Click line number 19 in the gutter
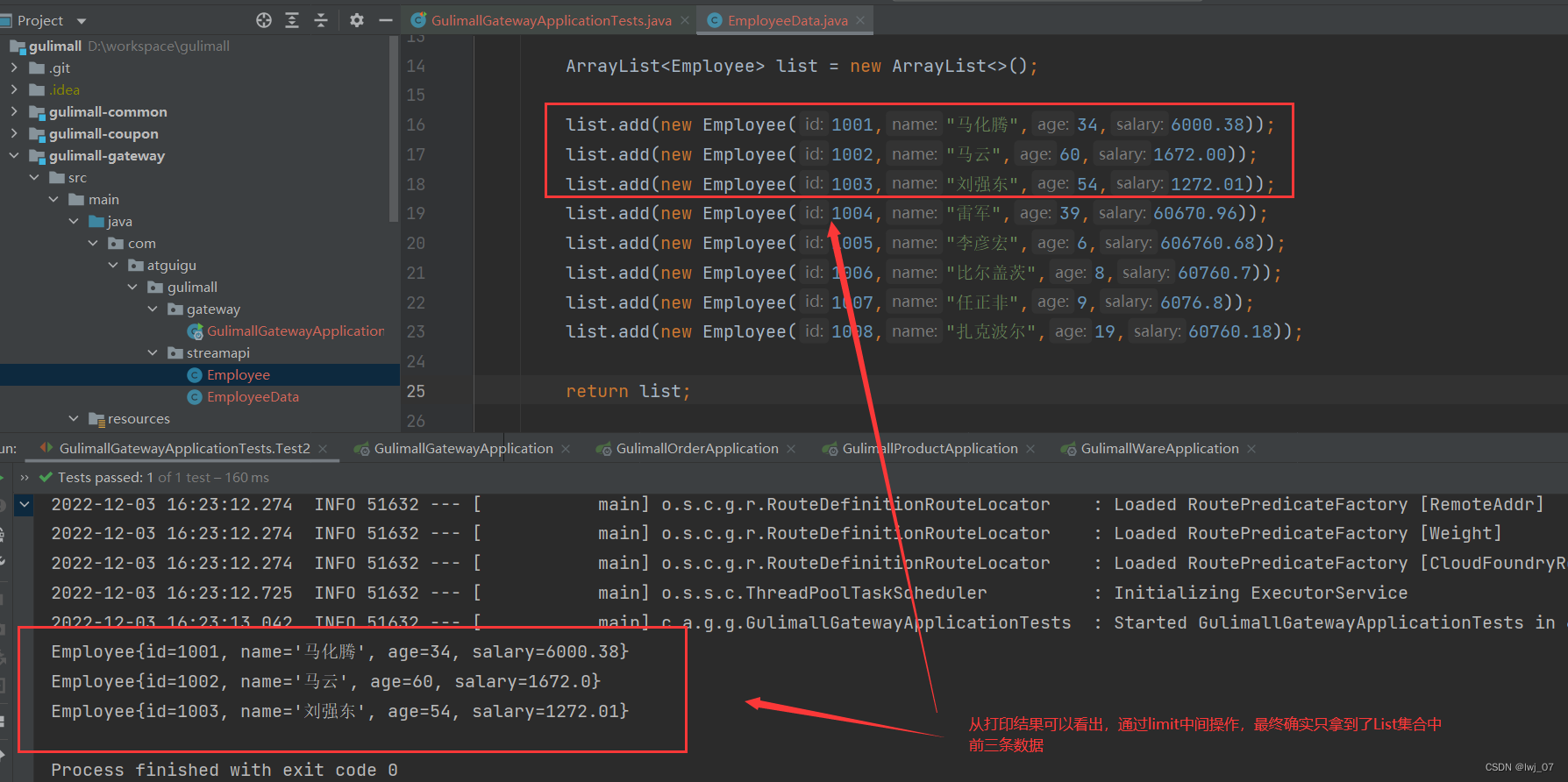1568x782 pixels. click(416, 213)
